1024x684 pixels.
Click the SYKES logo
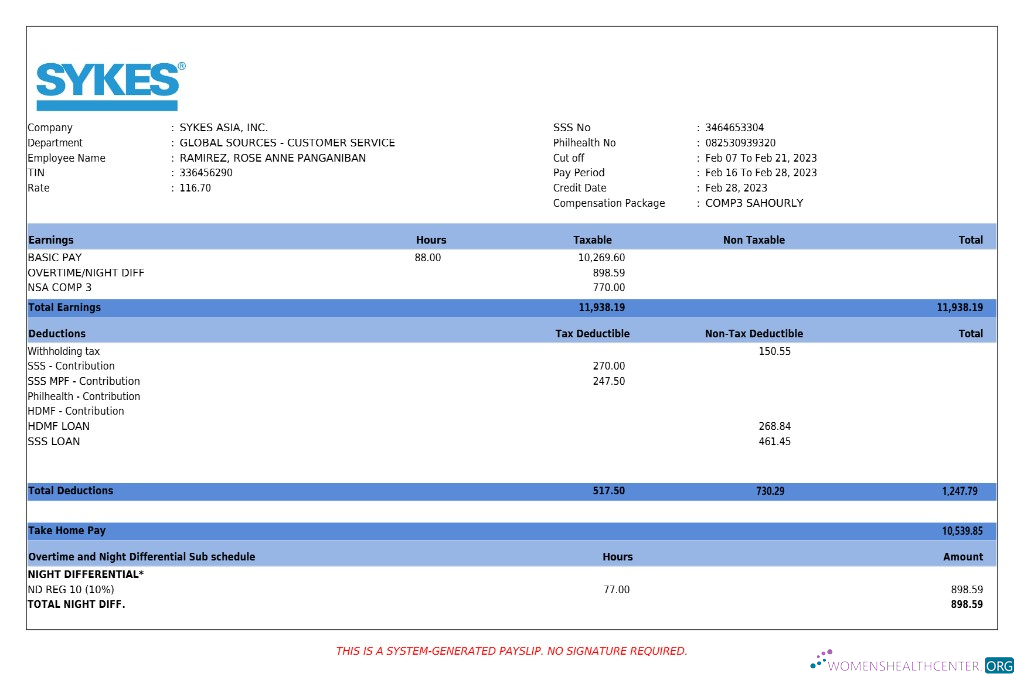(x=107, y=84)
